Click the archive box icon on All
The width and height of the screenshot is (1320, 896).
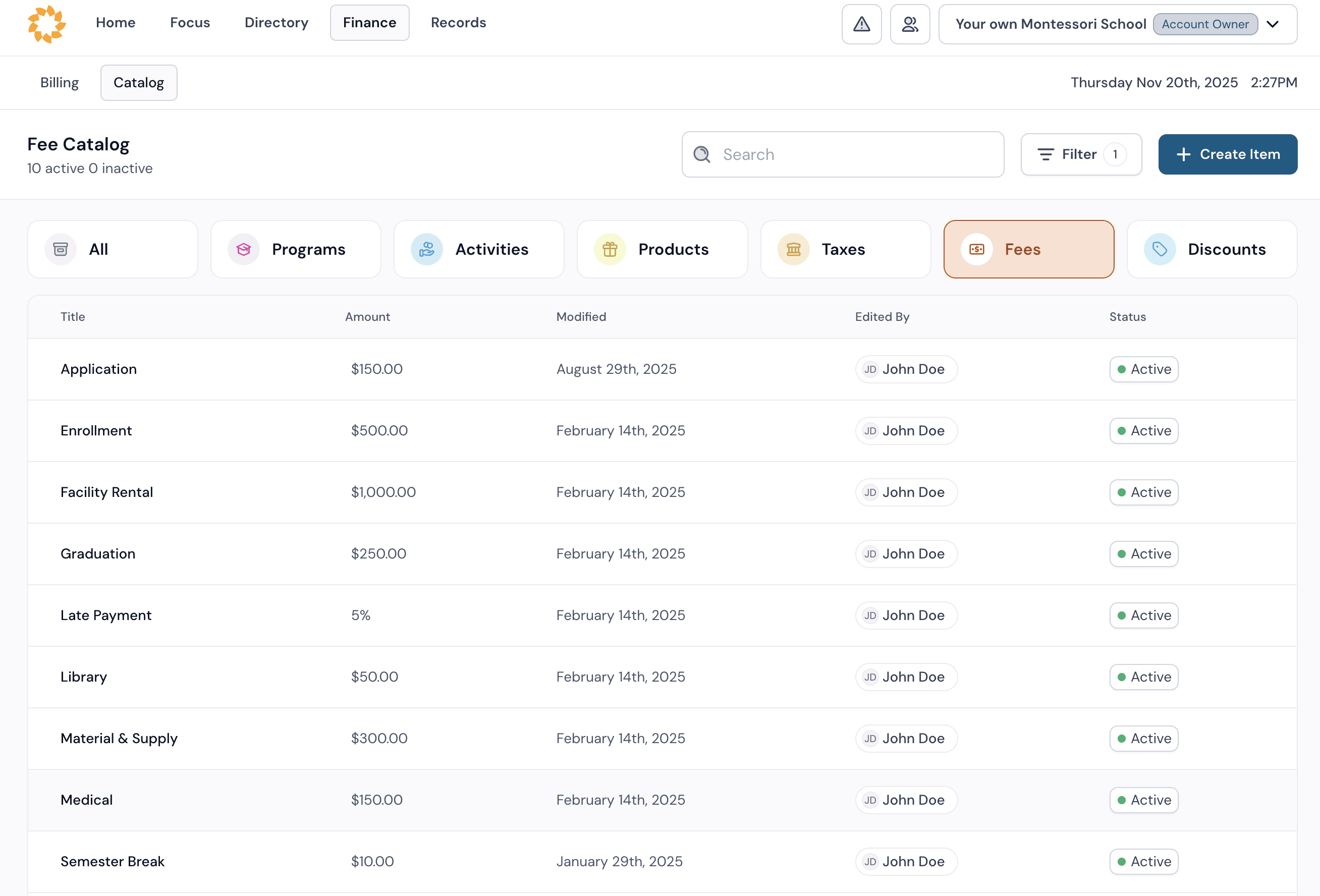point(60,249)
